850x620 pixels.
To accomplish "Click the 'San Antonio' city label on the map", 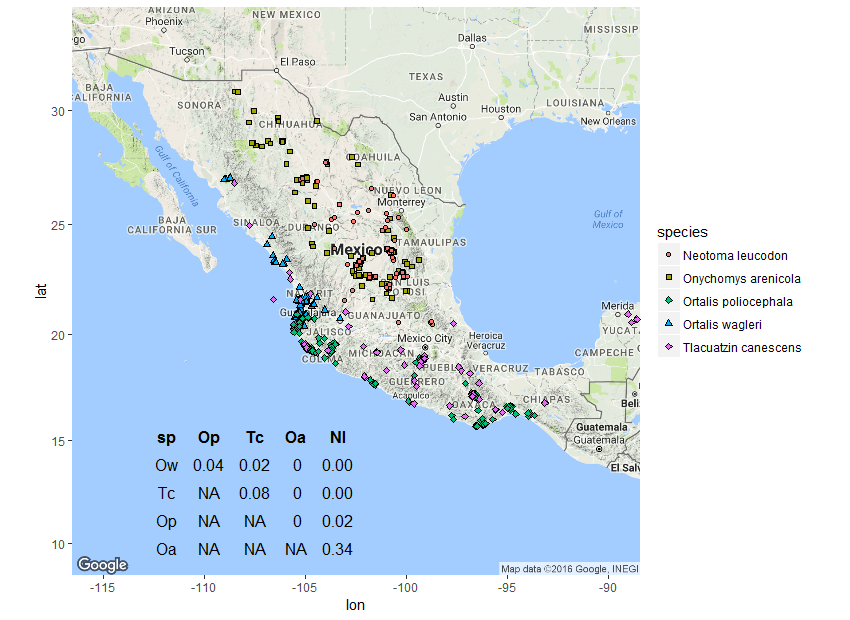I will (x=438, y=117).
